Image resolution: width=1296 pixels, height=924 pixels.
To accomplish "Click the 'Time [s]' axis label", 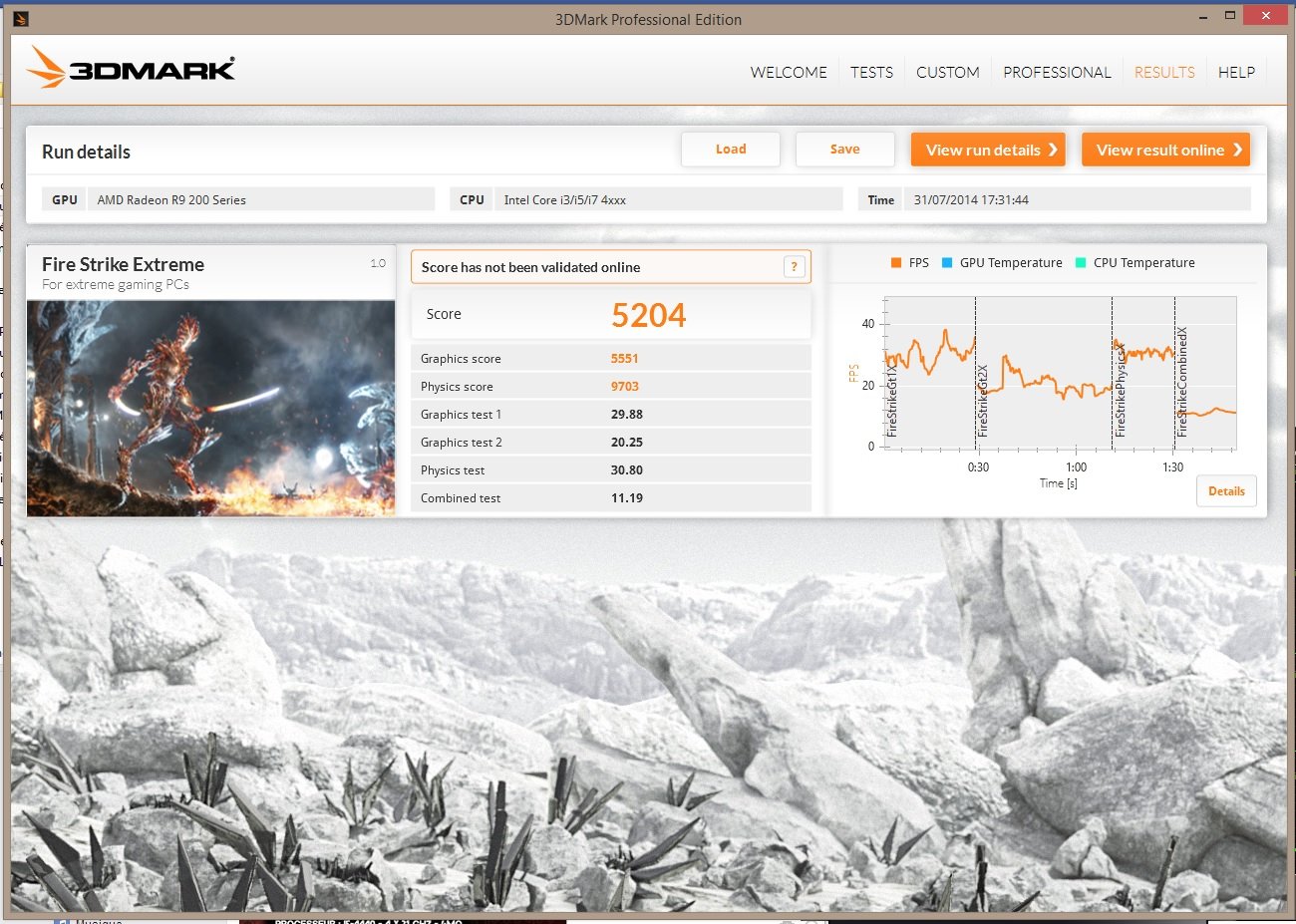I will click(1058, 483).
